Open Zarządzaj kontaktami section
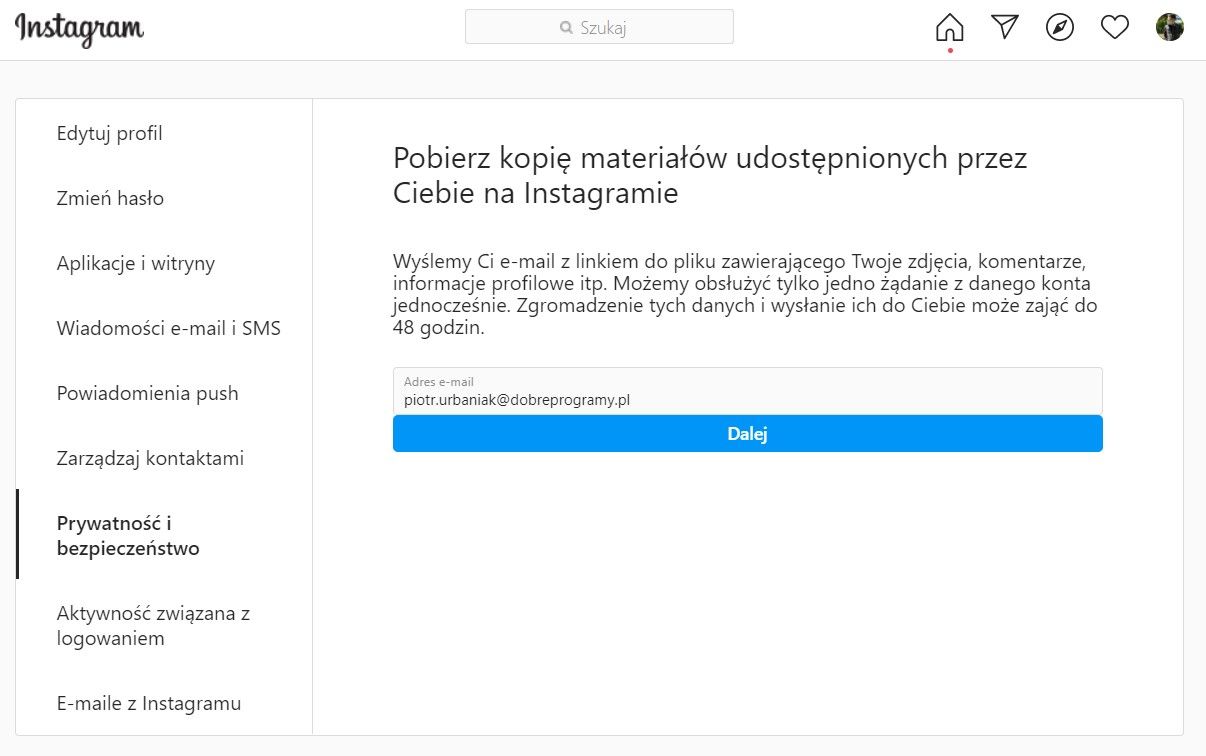This screenshot has height=756, width=1206. pos(150,458)
